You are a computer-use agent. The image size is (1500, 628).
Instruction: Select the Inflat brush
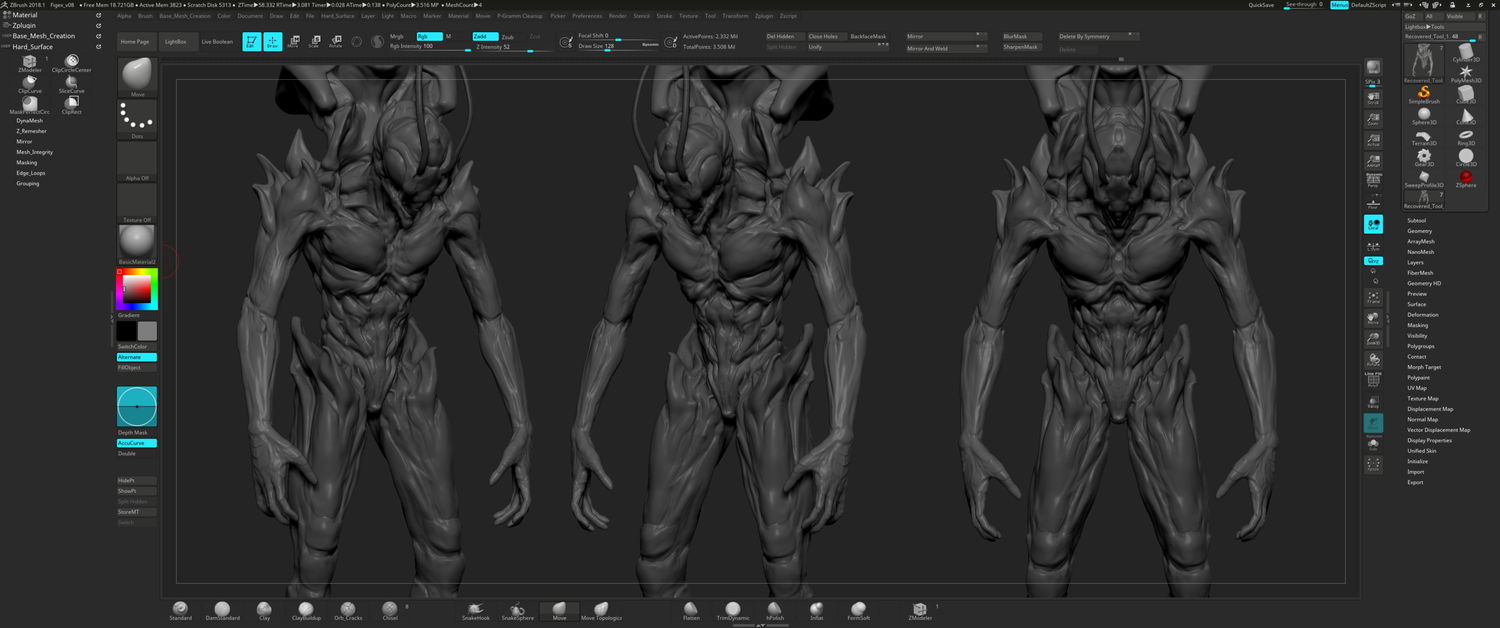(x=817, y=610)
